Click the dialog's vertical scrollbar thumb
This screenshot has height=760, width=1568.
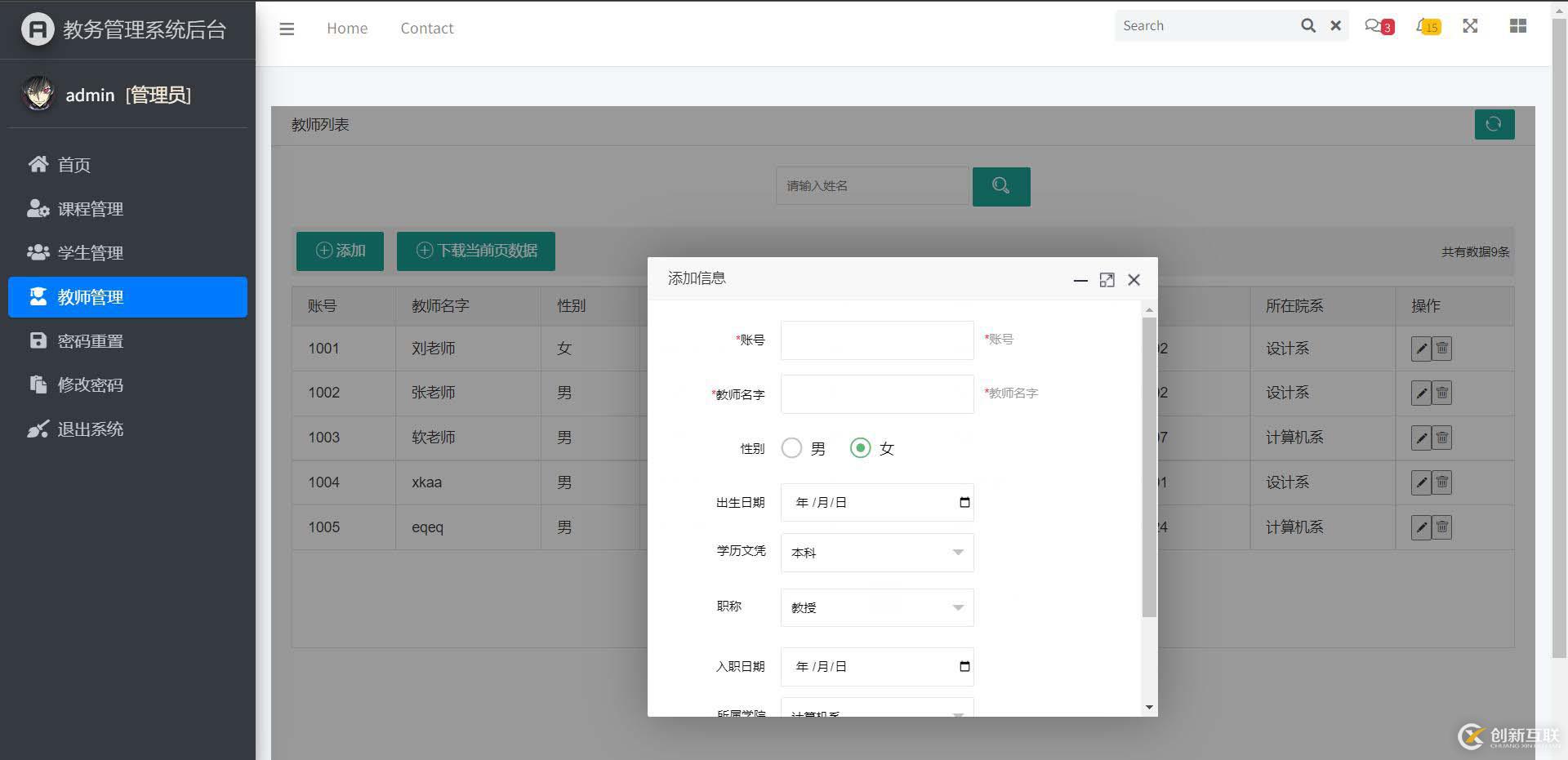[1149, 465]
